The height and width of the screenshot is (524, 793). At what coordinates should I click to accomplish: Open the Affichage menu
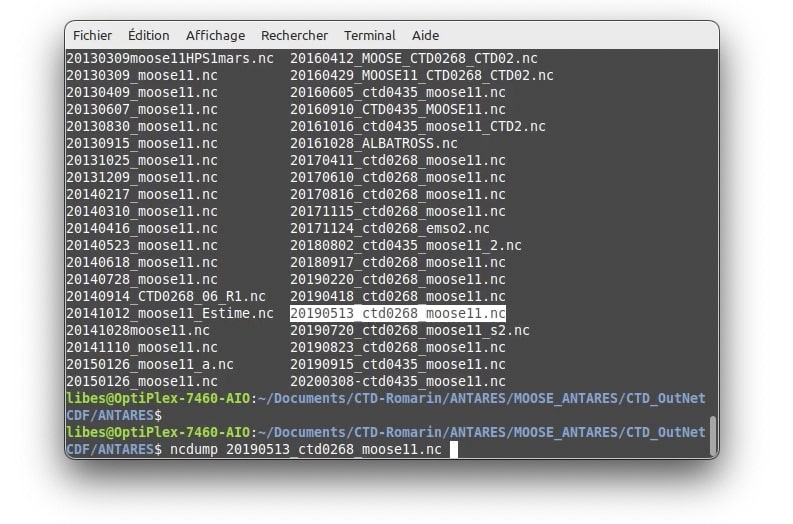(x=215, y=35)
